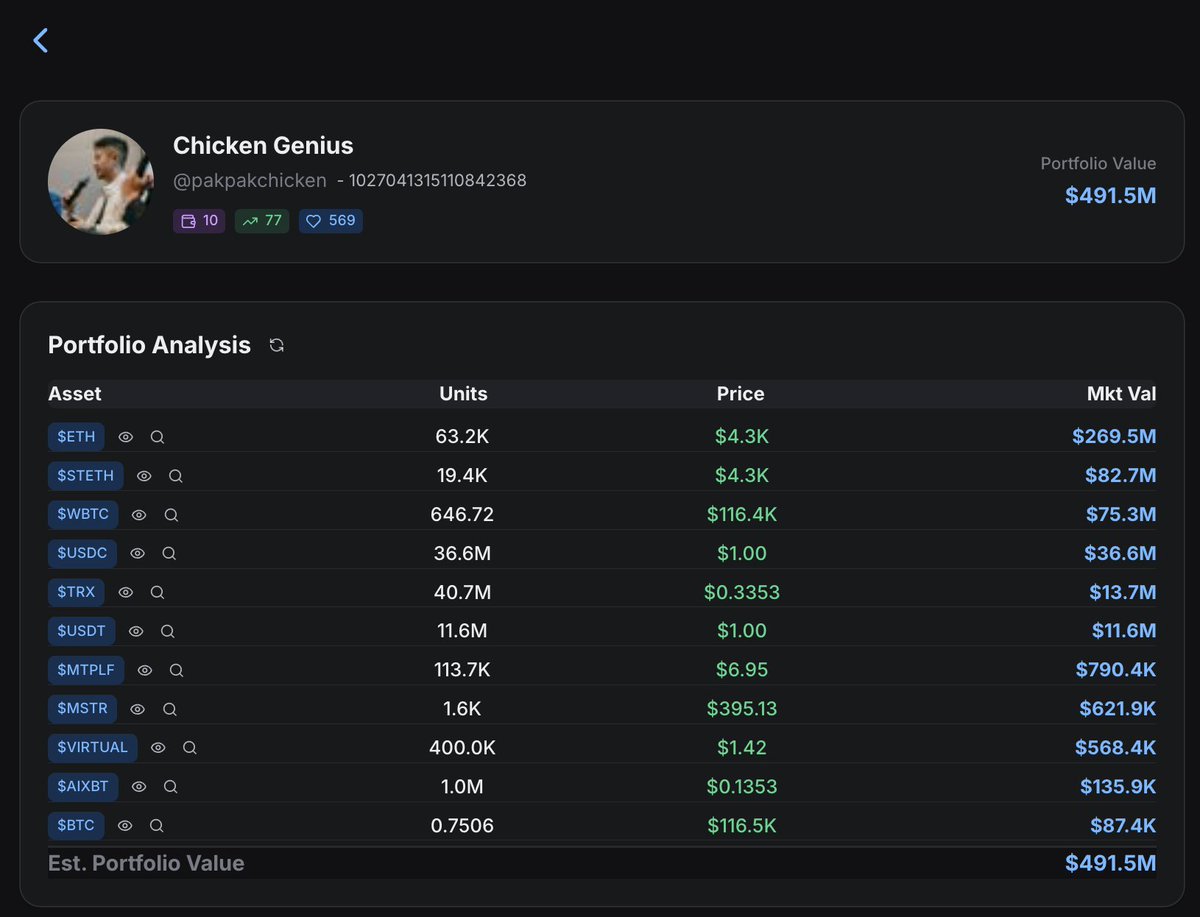Click the heart badge showing 569
The image size is (1200, 917).
[331, 220]
